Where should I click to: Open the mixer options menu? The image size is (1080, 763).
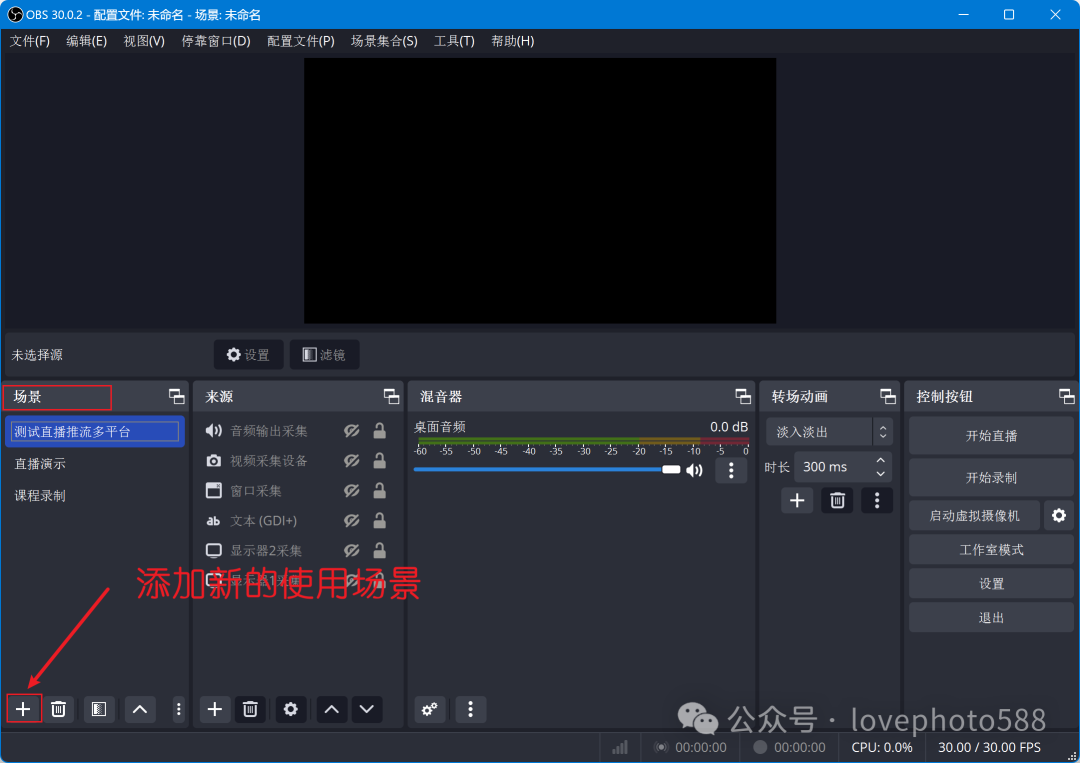click(470, 710)
